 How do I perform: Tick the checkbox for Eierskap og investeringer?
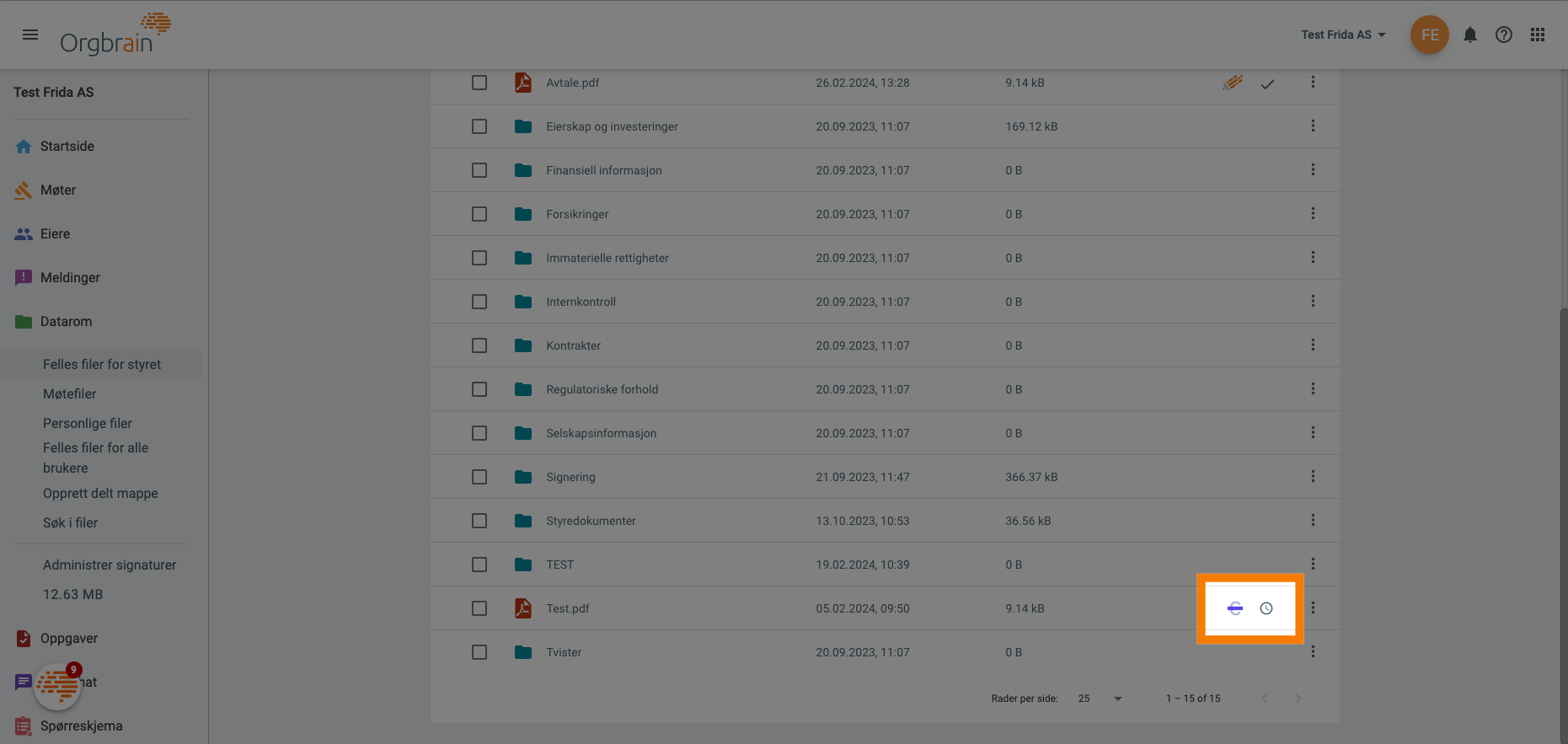[x=479, y=126]
